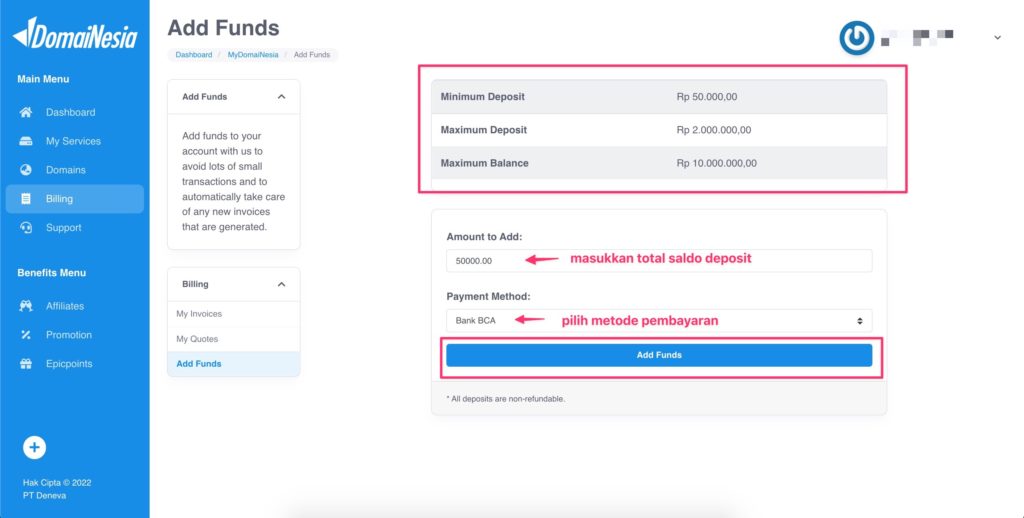
Task: Click the My Services server icon
Action: tap(25, 141)
